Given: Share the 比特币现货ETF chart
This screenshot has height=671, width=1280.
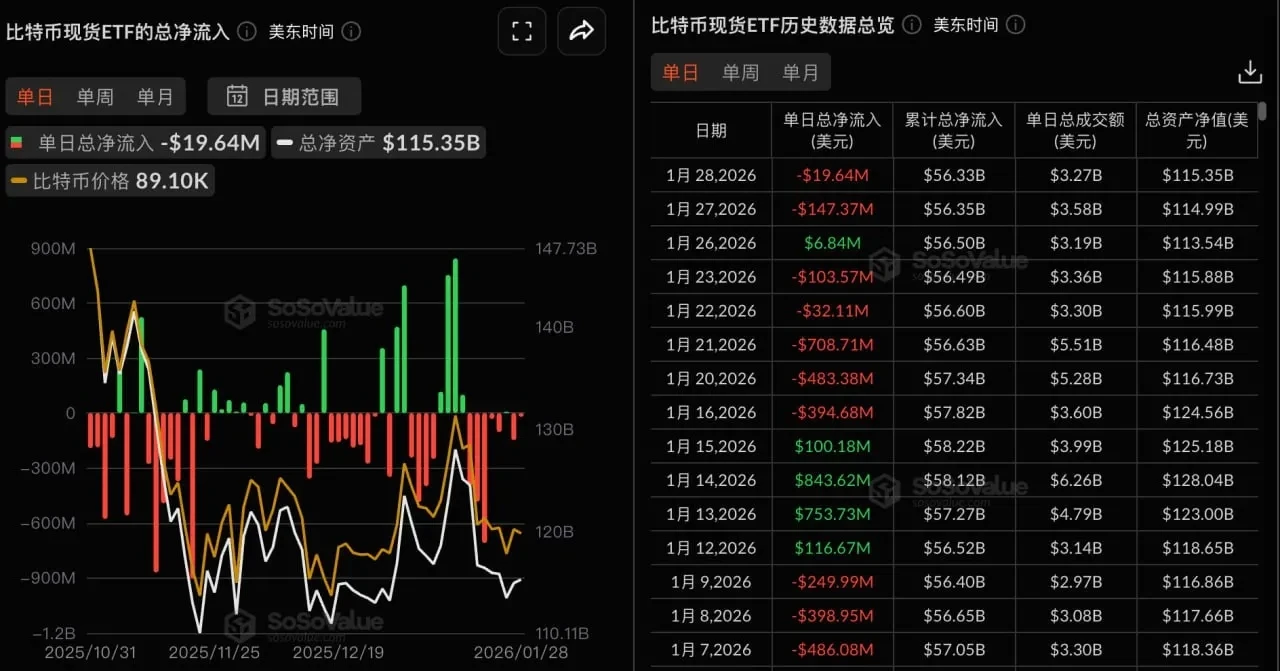Looking at the screenshot, I should pyautogui.click(x=581, y=31).
